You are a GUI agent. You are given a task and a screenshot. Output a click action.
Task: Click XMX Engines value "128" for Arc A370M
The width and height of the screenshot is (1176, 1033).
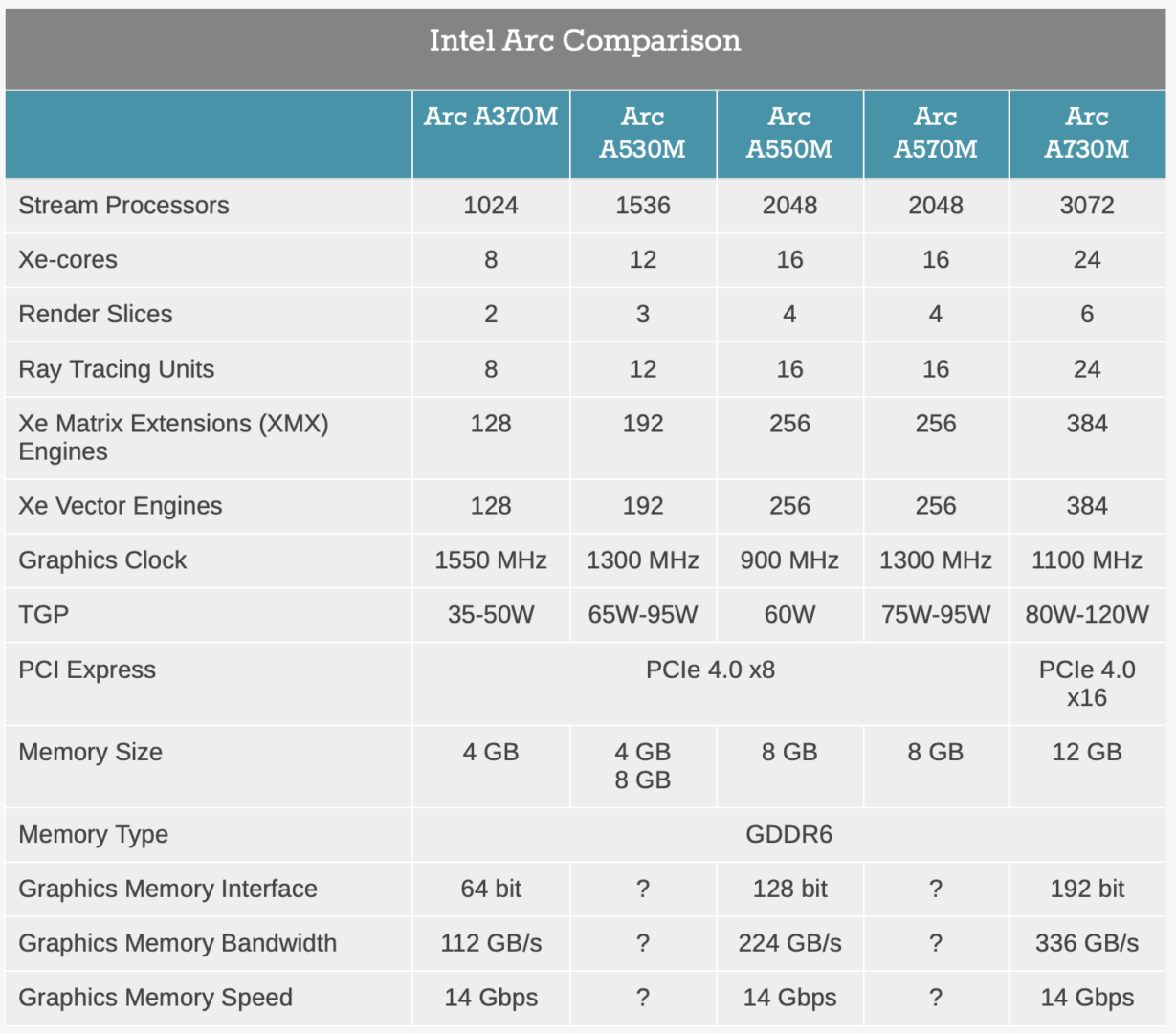[491, 424]
